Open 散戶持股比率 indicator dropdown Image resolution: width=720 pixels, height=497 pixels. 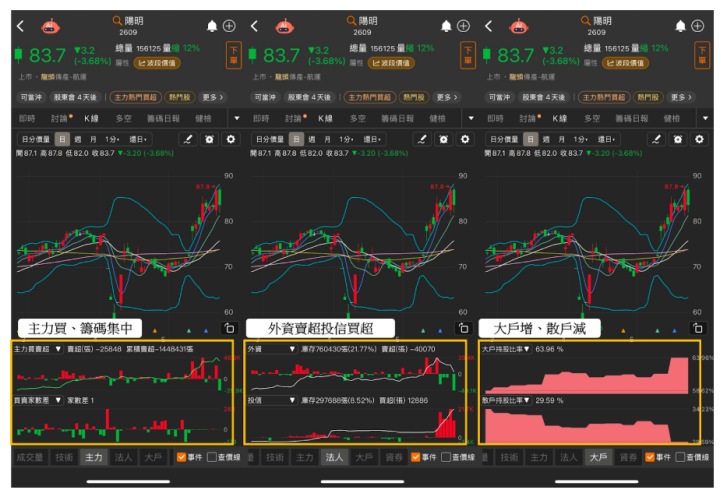pos(506,401)
